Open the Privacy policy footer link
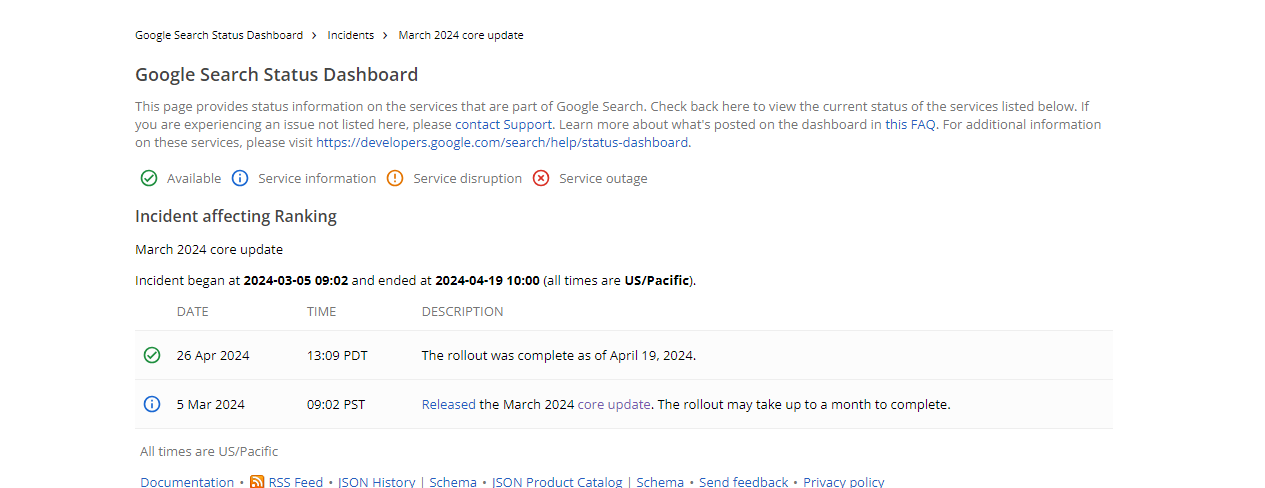 [x=844, y=482]
